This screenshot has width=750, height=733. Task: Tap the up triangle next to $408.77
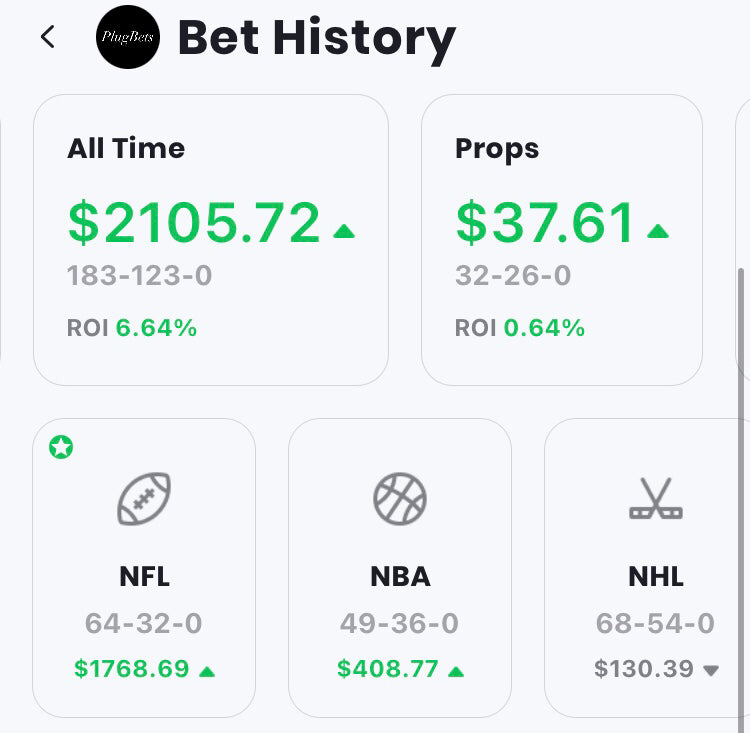tap(456, 670)
